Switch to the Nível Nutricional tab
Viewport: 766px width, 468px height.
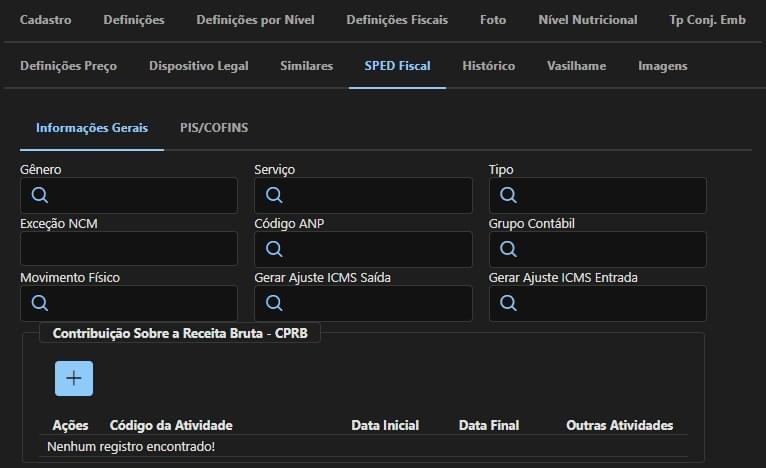[588, 20]
